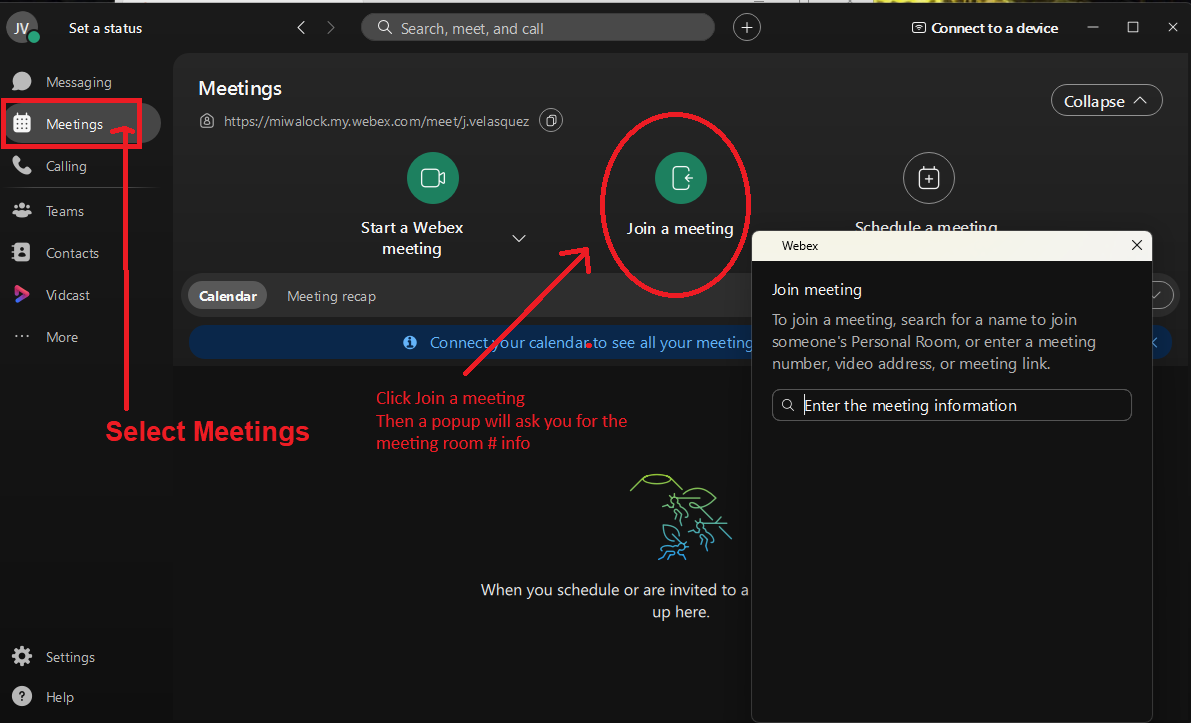The image size is (1191, 723).
Task: Click the plus icon beside search bar
Action: (x=746, y=28)
